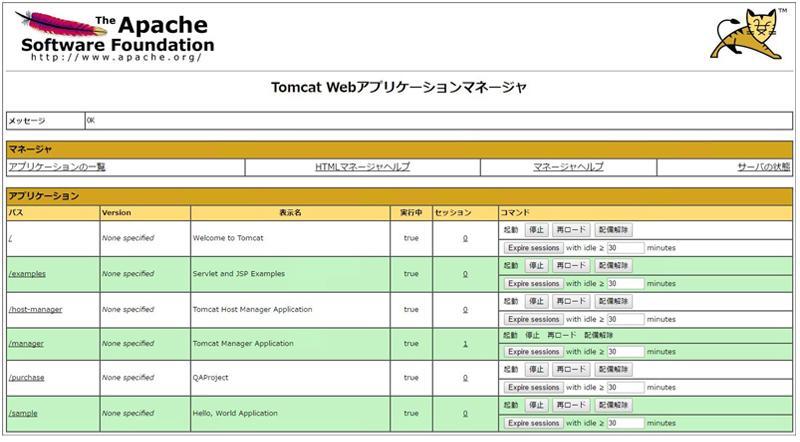Click idle minutes field for root application
Image resolution: width=800 pixels, height=442 pixels.
[626, 248]
